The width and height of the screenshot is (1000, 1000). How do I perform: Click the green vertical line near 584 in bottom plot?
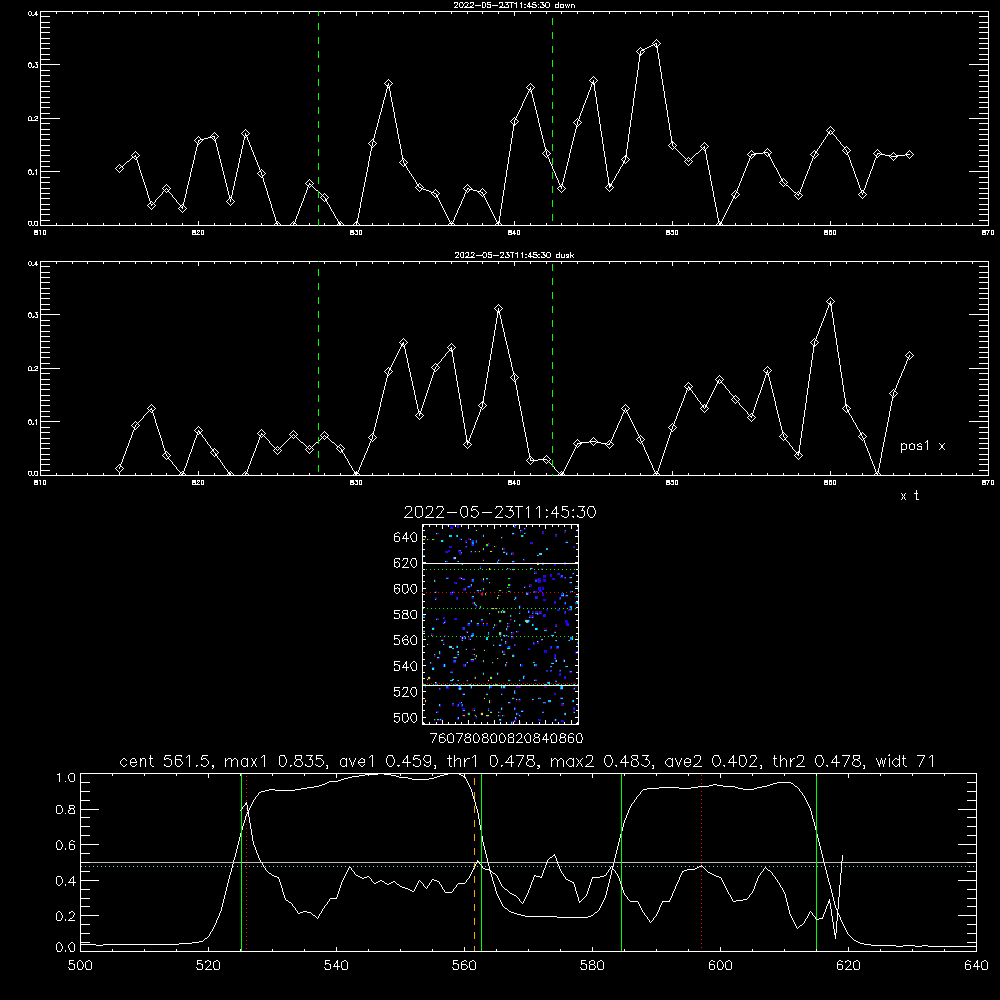621,862
